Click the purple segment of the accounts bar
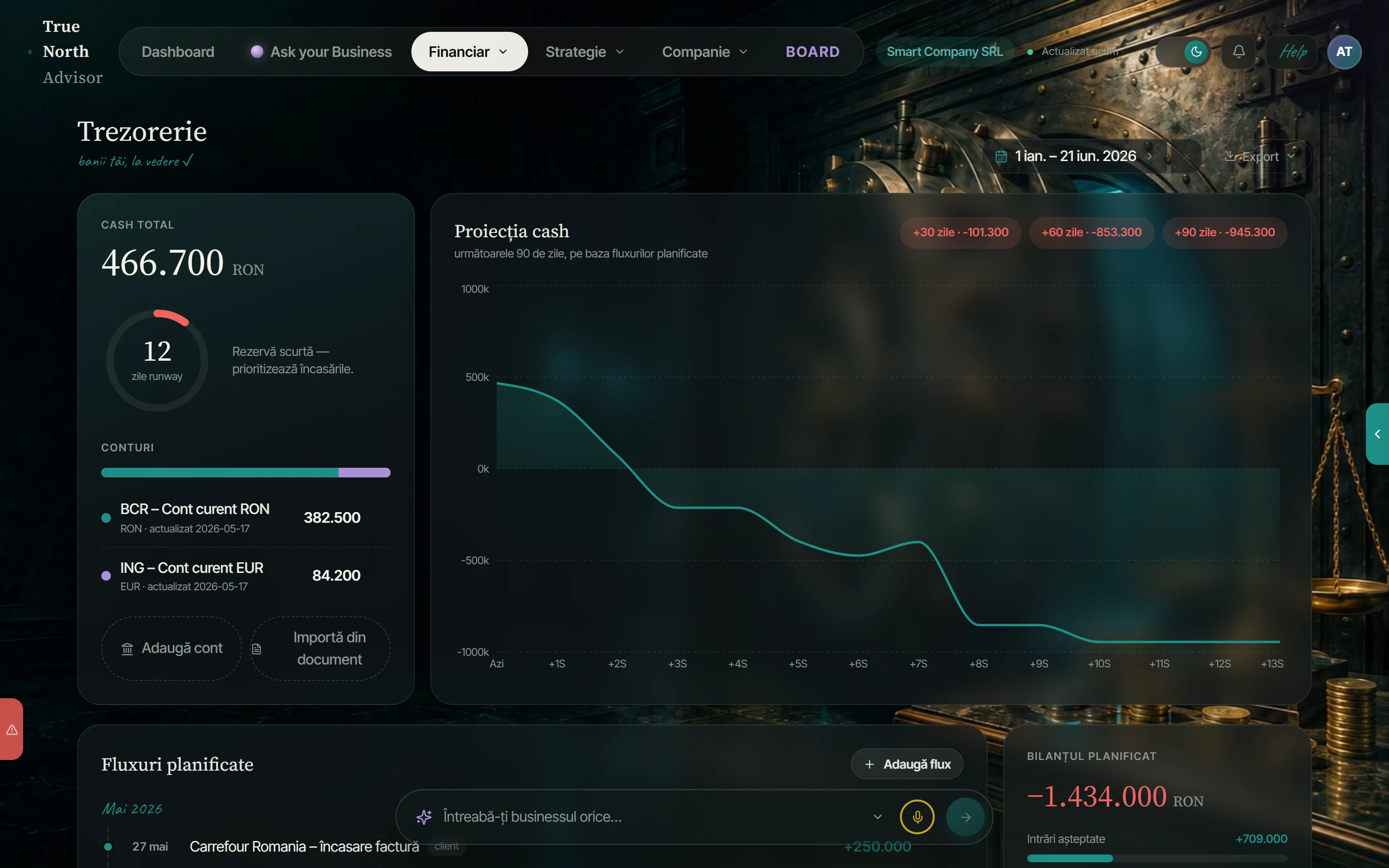Screen dimensions: 1389x868 click(x=365, y=473)
